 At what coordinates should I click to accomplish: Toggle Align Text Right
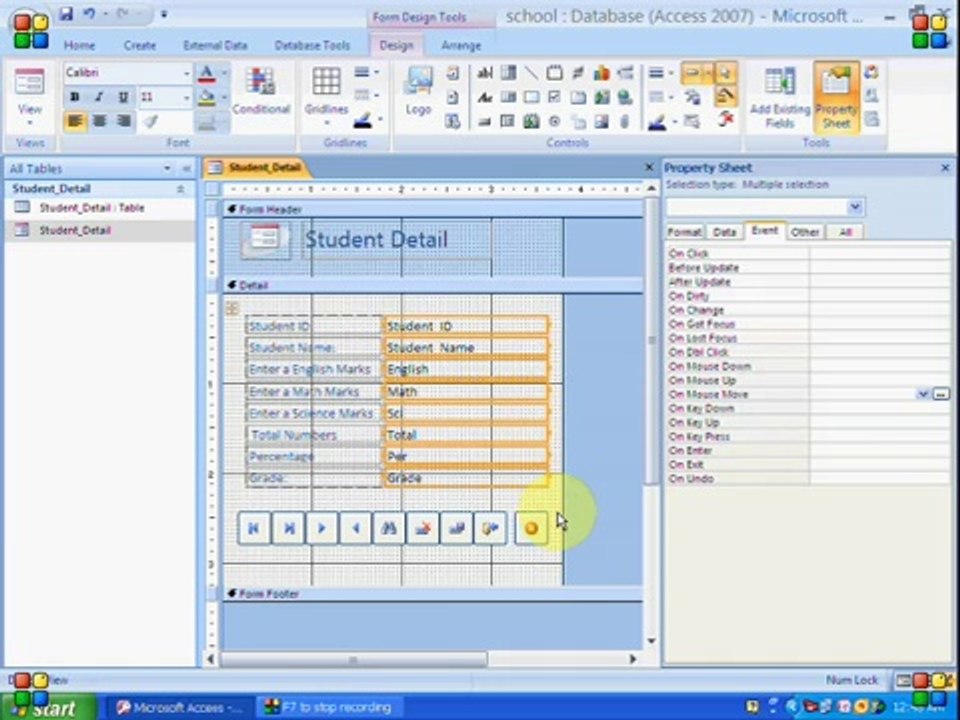[x=123, y=121]
